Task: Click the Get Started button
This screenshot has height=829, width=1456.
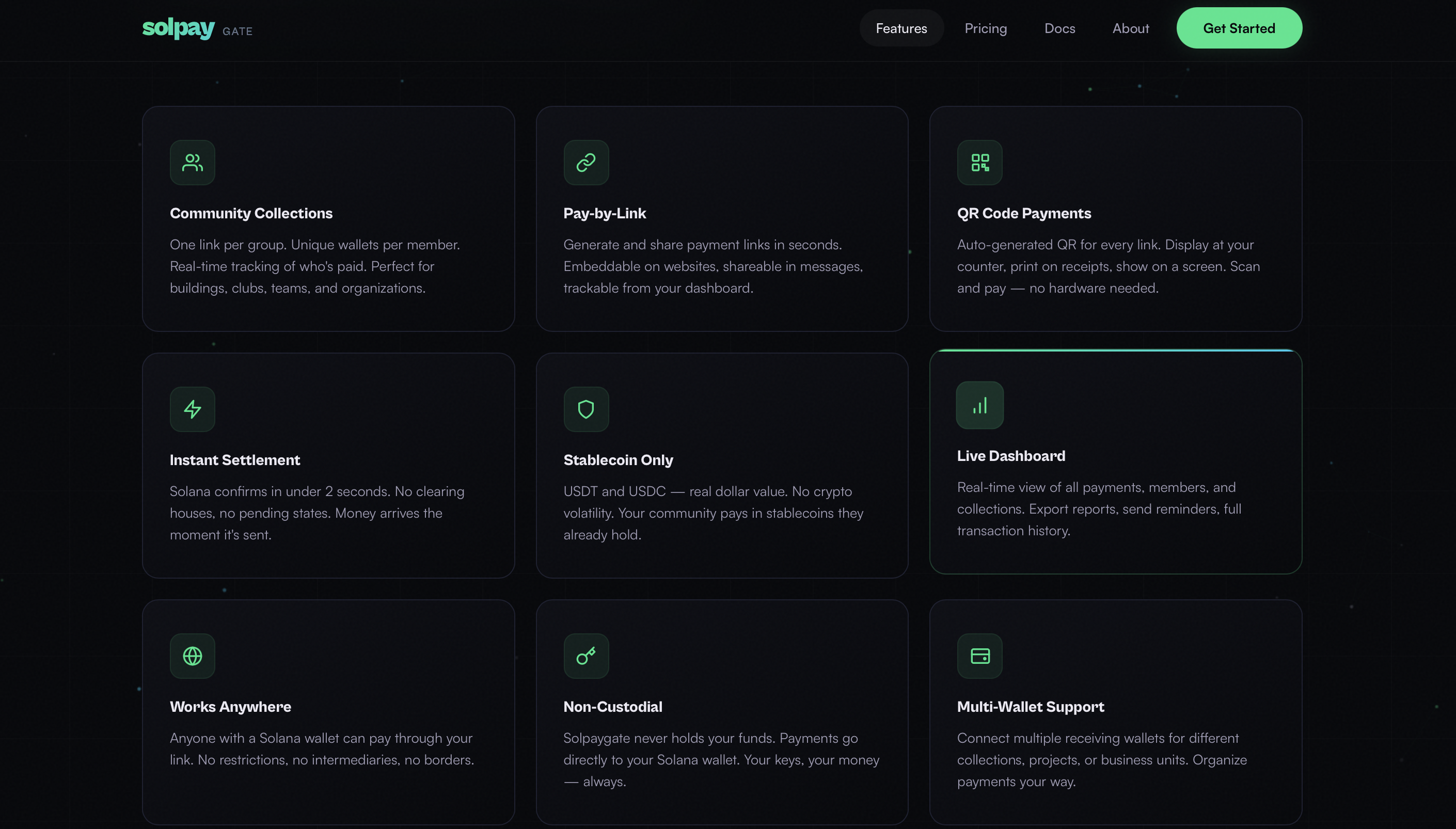Action: tap(1239, 28)
